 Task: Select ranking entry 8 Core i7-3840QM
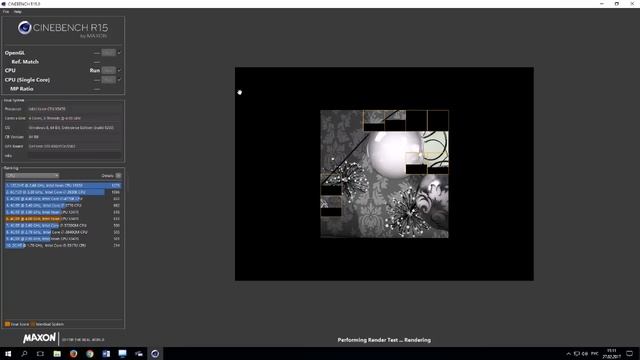pos(63,232)
